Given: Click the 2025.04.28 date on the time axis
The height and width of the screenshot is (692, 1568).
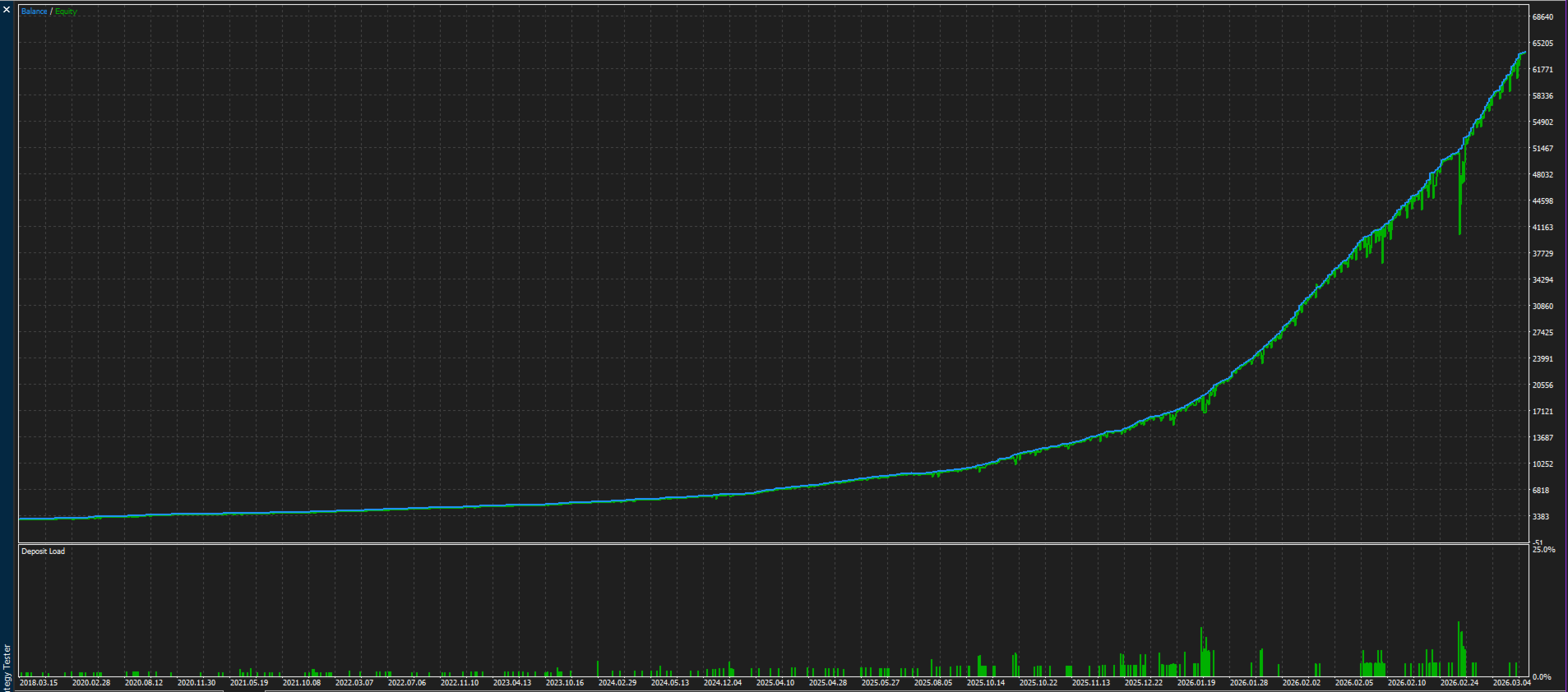Looking at the screenshot, I should tap(828, 683).
